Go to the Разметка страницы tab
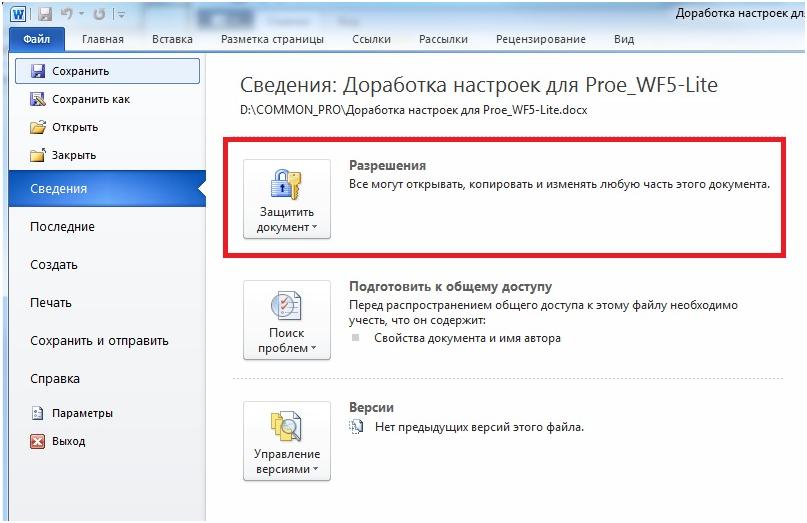This screenshot has height=523, width=807. (x=272, y=39)
